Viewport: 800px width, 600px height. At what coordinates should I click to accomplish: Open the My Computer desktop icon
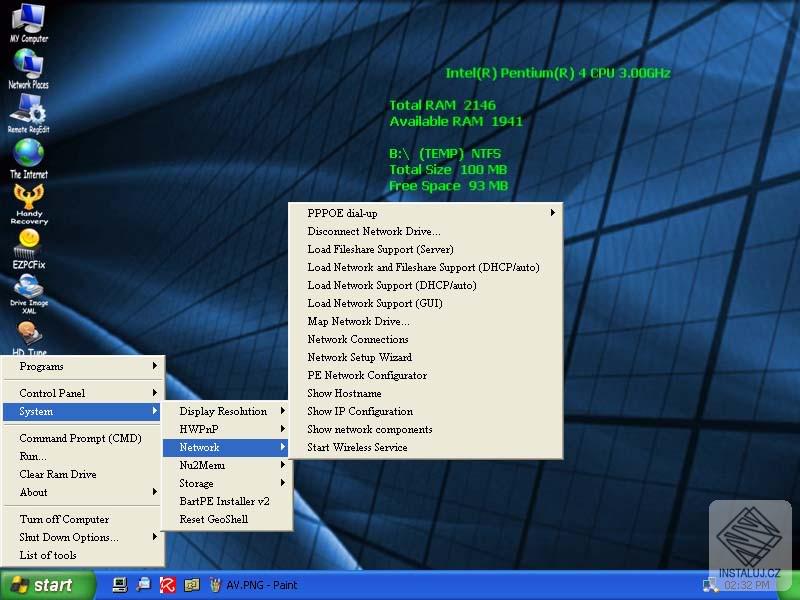point(28,20)
